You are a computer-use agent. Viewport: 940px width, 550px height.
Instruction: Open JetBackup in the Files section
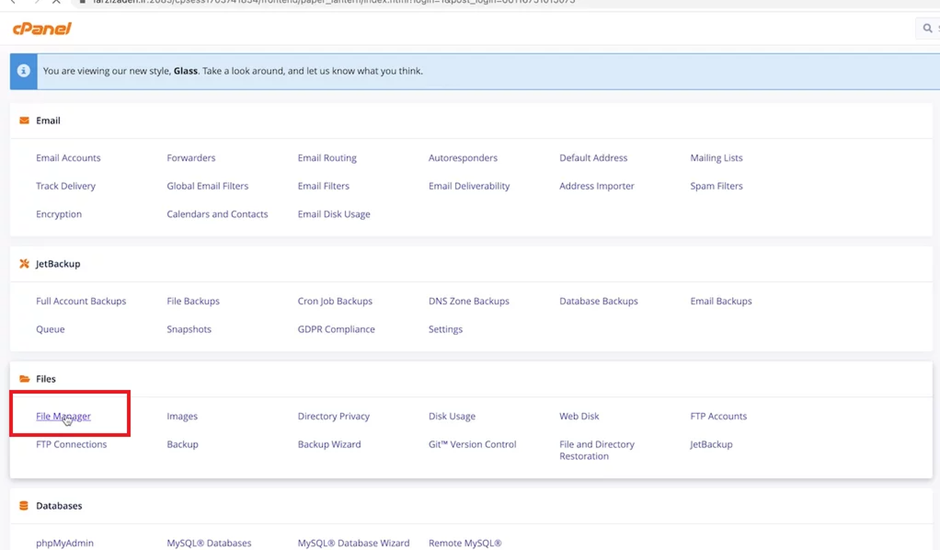coord(711,444)
